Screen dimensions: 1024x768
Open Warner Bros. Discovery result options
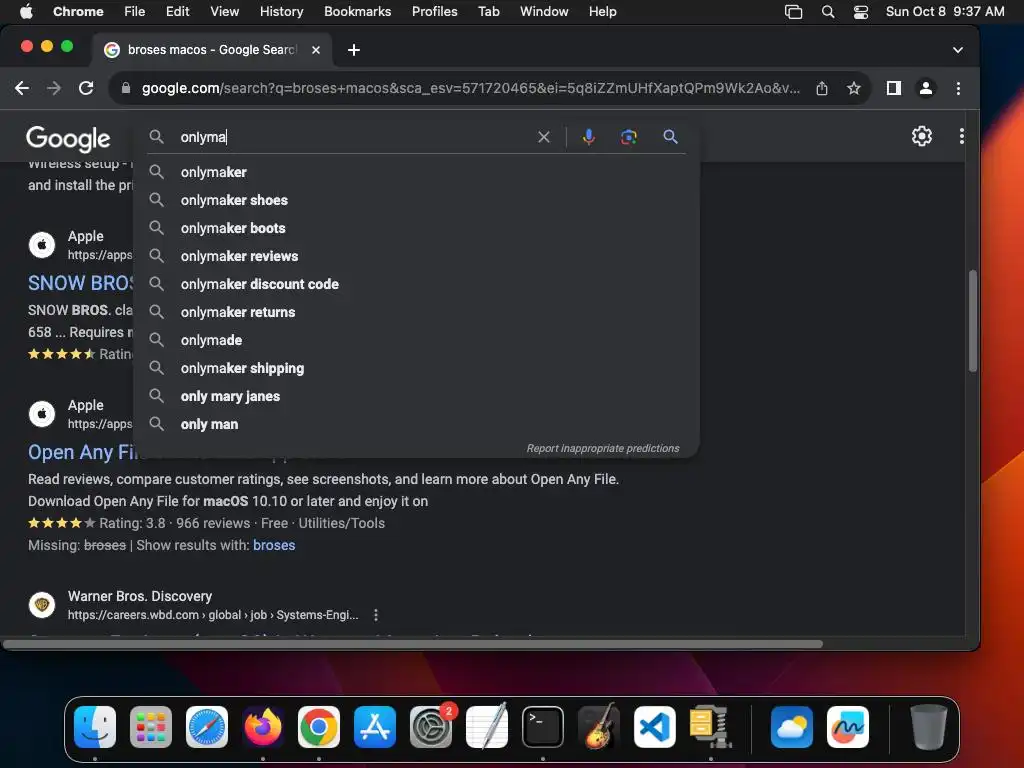pyautogui.click(x=376, y=615)
